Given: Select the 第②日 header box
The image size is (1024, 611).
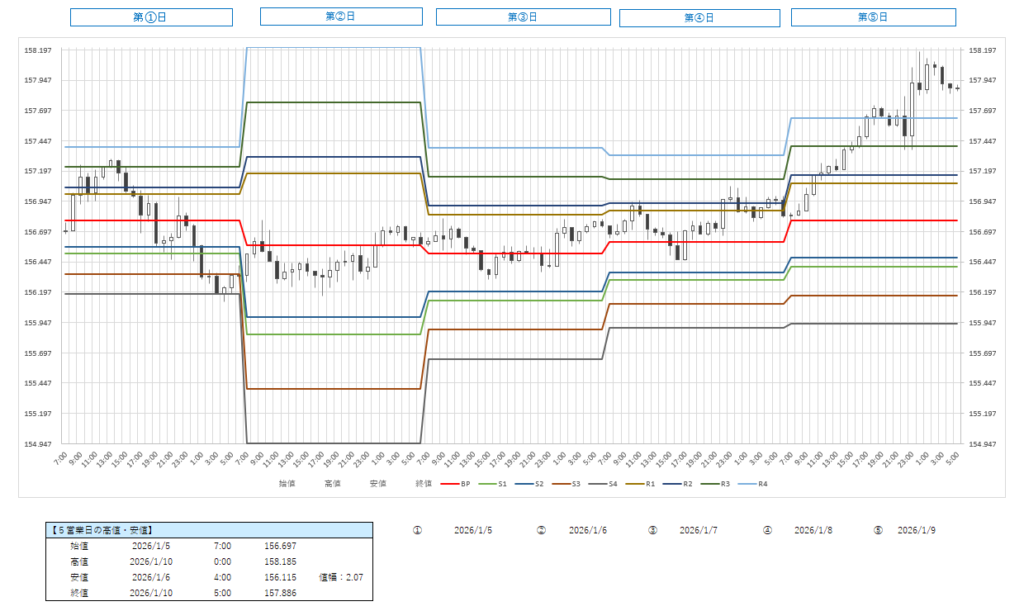Looking at the screenshot, I should [x=341, y=16].
